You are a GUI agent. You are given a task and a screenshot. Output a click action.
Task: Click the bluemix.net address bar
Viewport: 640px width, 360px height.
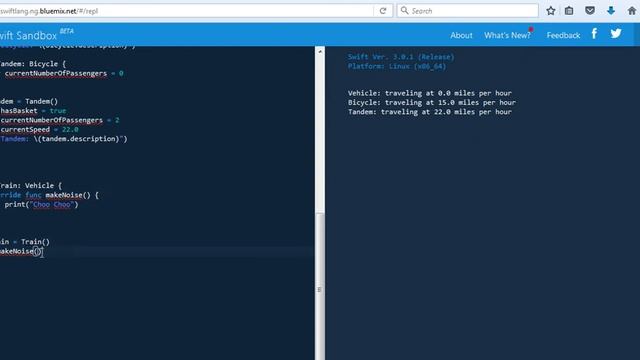tap(186, 11)
